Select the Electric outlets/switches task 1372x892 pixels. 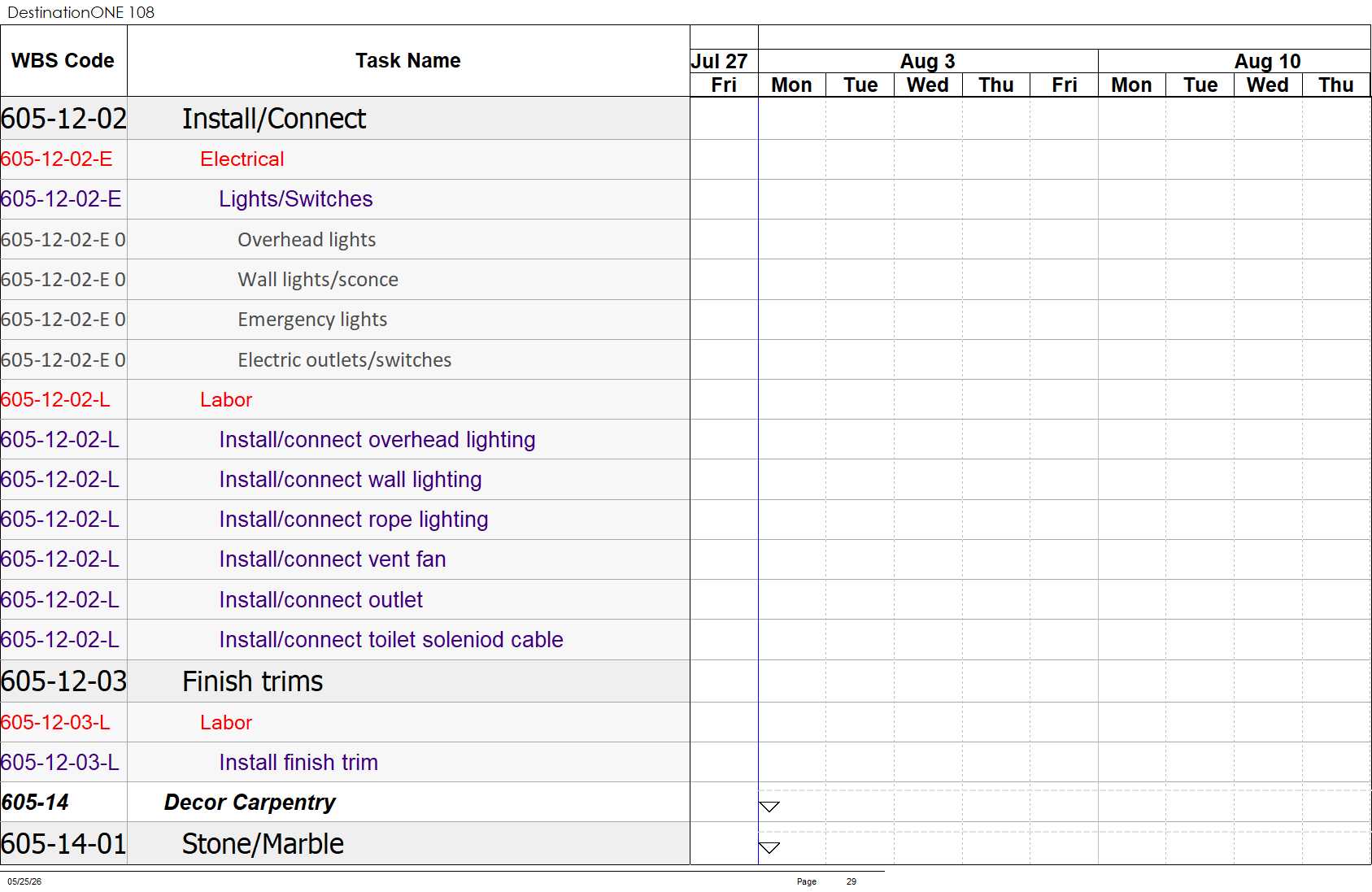(345, 359)
